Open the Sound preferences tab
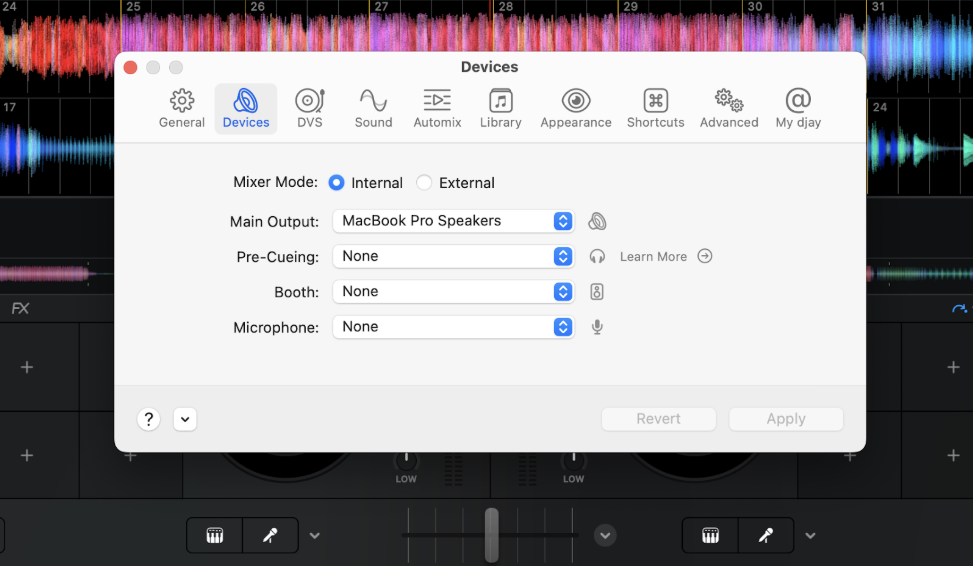This screenshot has height=566, width=974. point(373,109)
